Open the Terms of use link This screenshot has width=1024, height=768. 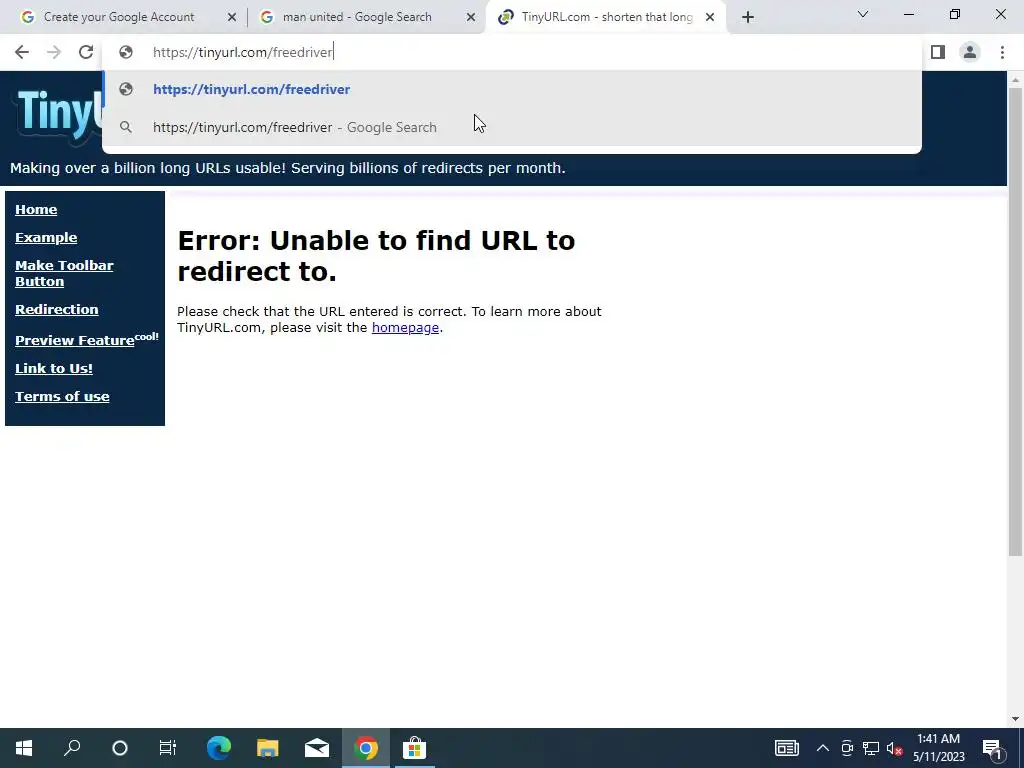point(62,396)
